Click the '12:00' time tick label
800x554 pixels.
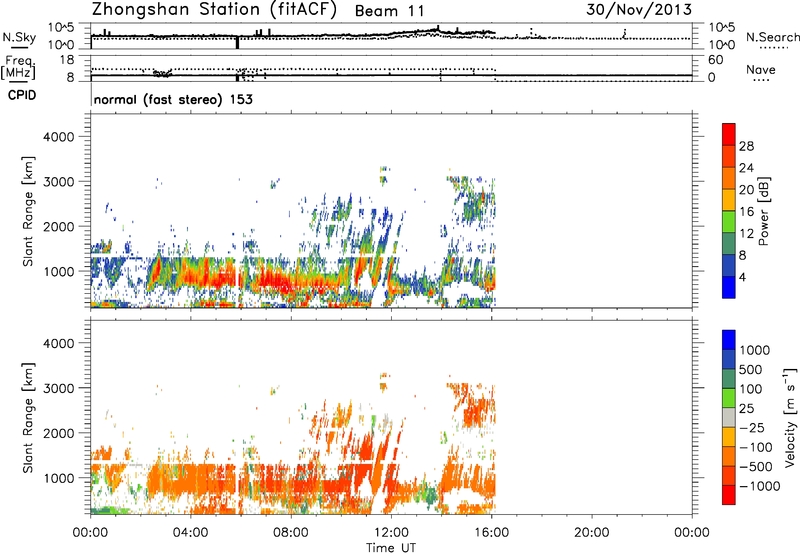391,533
